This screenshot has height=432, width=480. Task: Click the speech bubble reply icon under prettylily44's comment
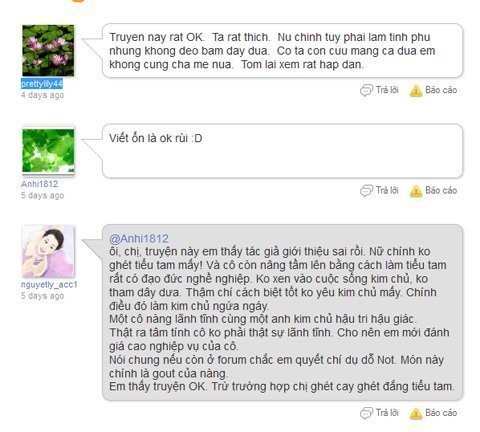pos(366,90)
